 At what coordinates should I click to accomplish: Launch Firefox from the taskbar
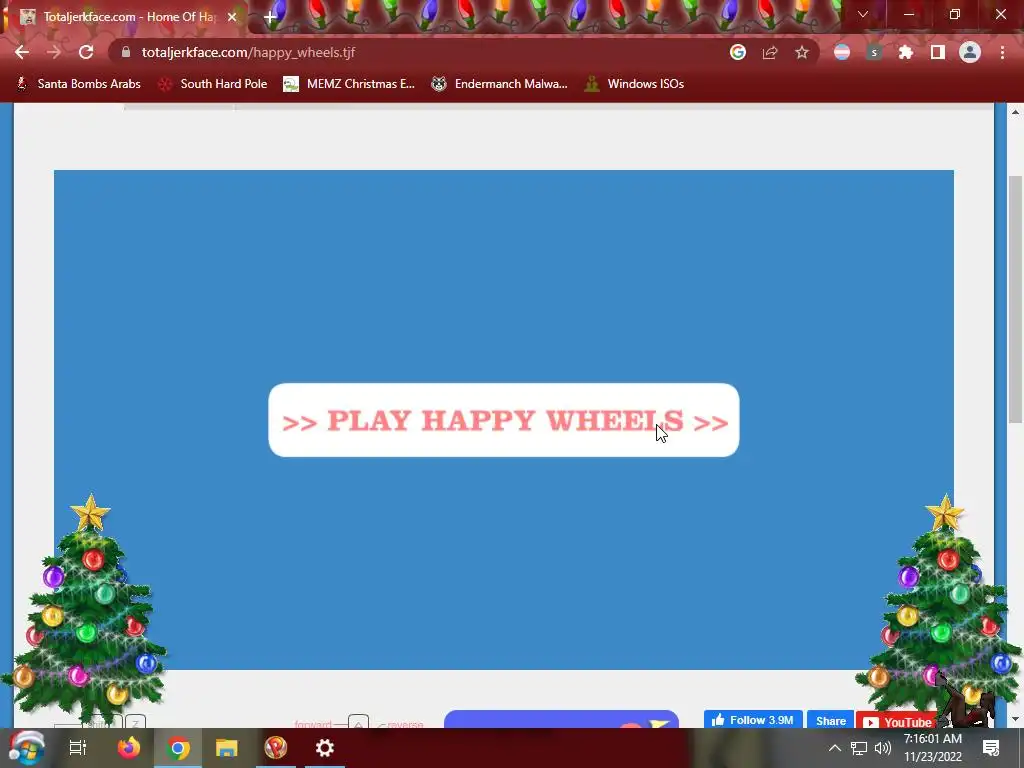[x=129, y=748]
